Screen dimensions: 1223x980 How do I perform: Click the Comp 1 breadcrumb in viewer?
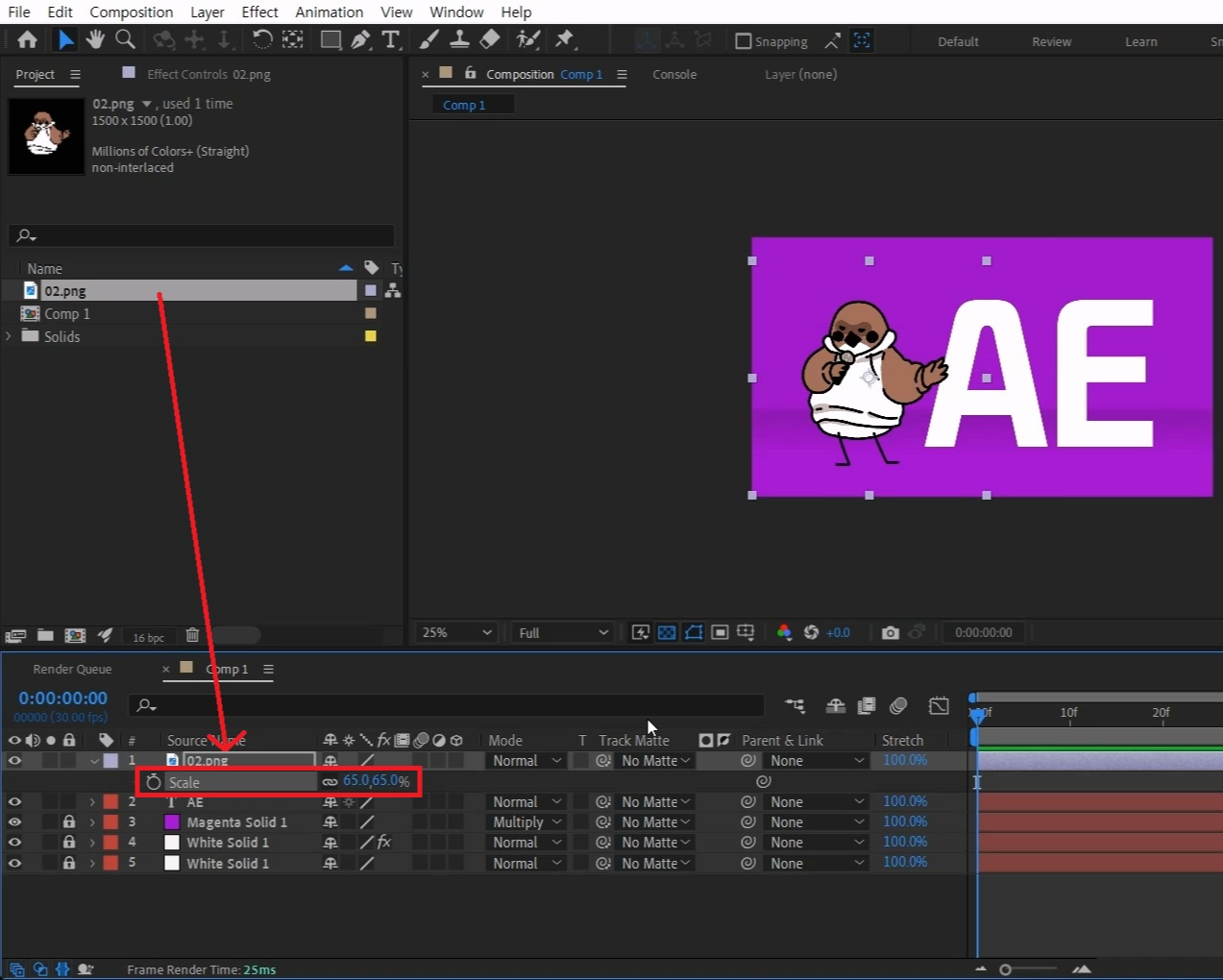pos(464,105)
